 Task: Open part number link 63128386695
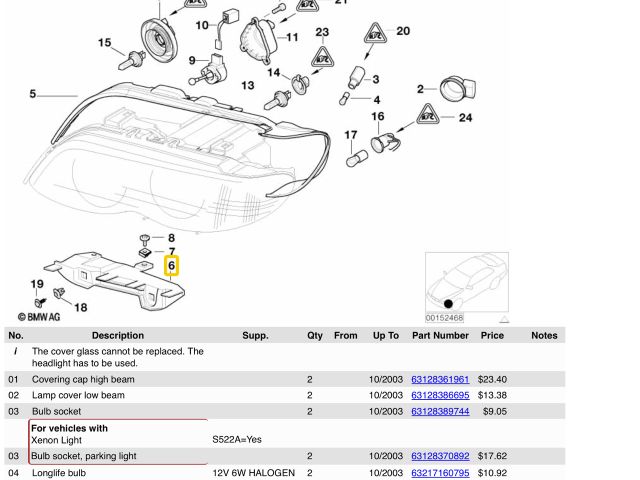pos(440,395)
